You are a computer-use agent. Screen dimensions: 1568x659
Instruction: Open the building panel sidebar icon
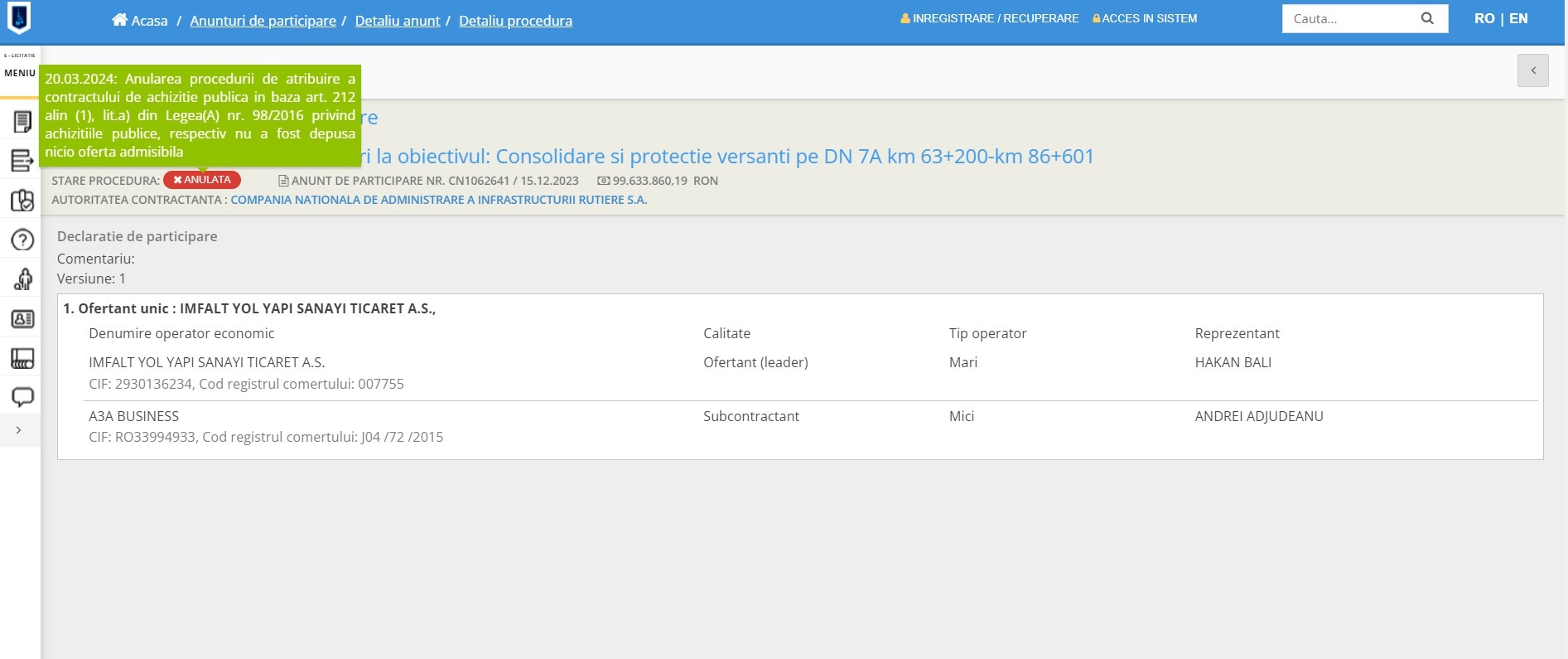pyautogui.click(x=22, y=358)
